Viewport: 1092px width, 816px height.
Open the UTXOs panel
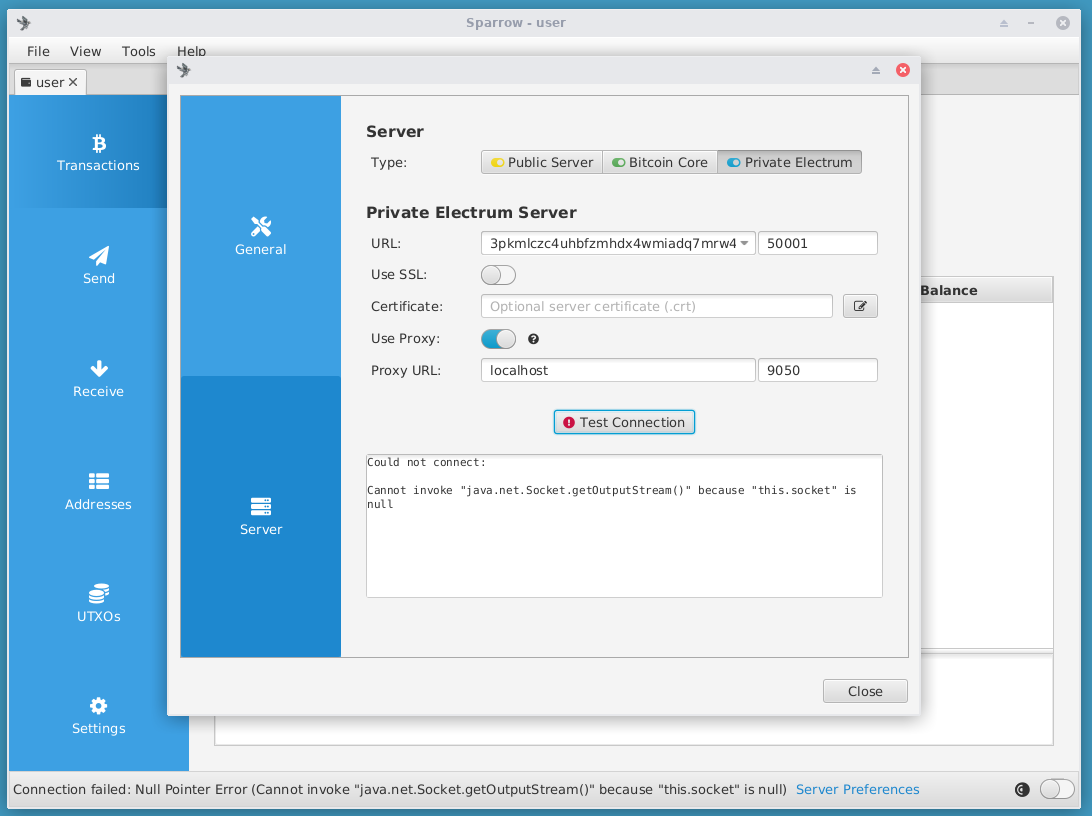[98, 604]
